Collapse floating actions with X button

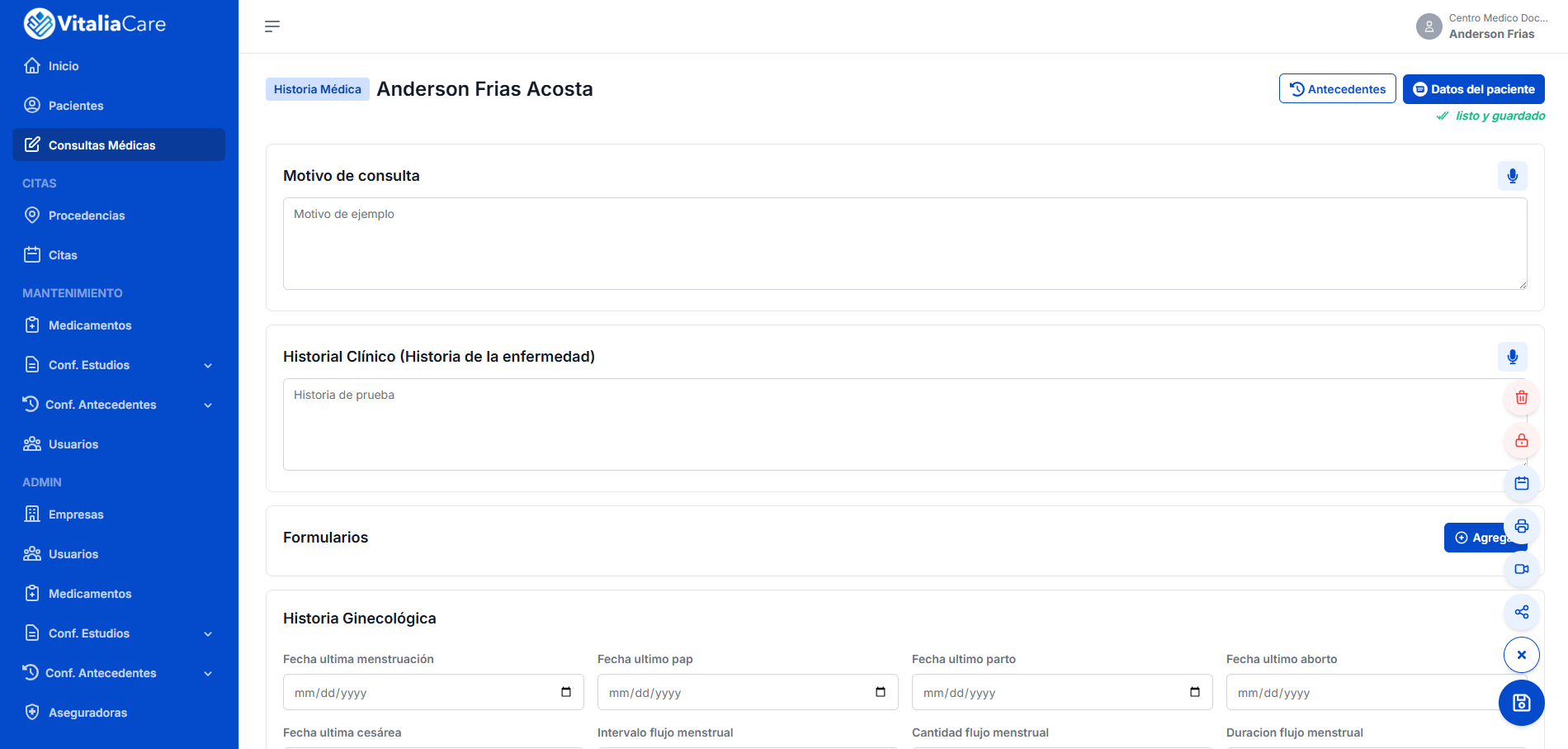pos(1522,655)
